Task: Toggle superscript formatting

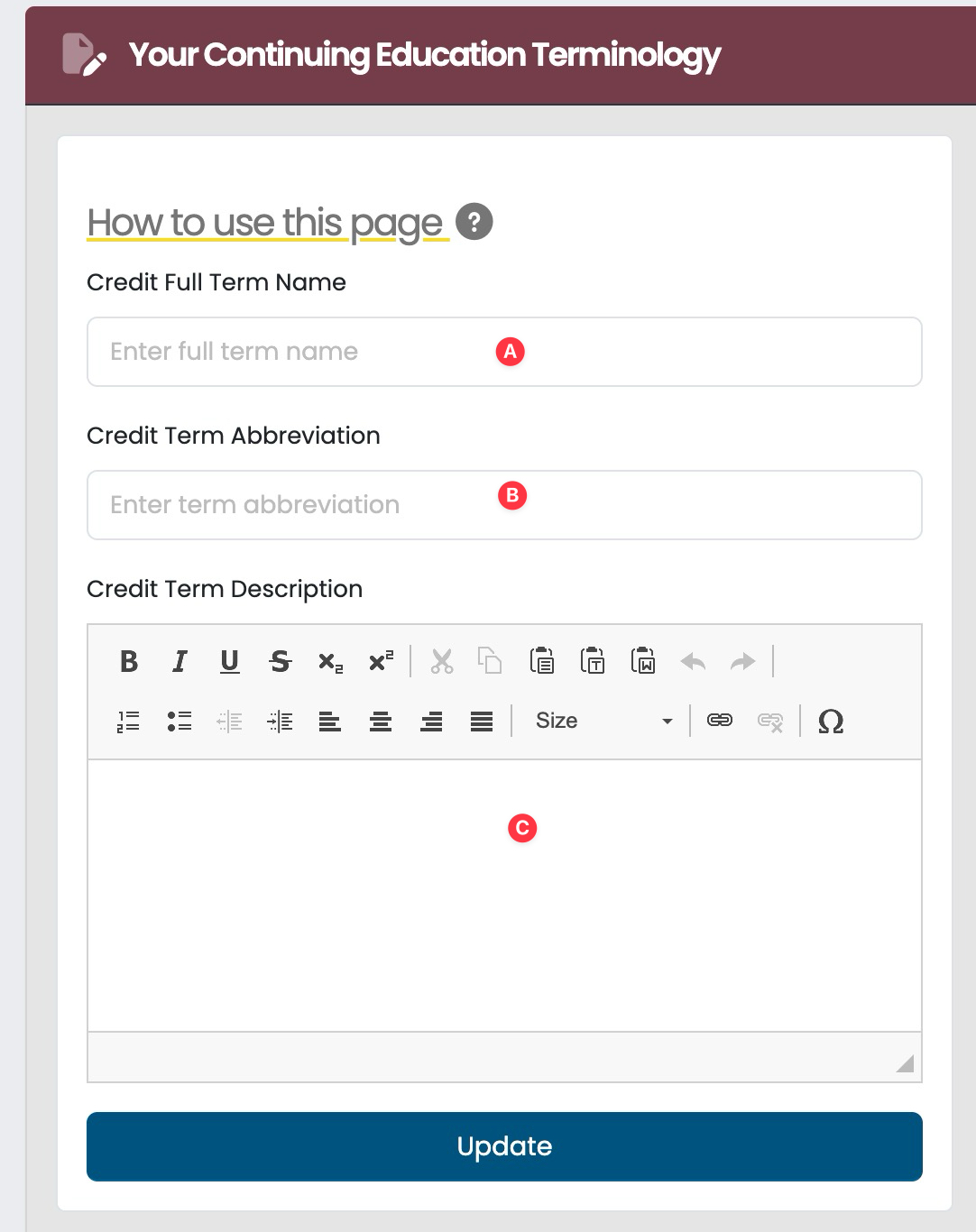Action: tap(382, 662)
